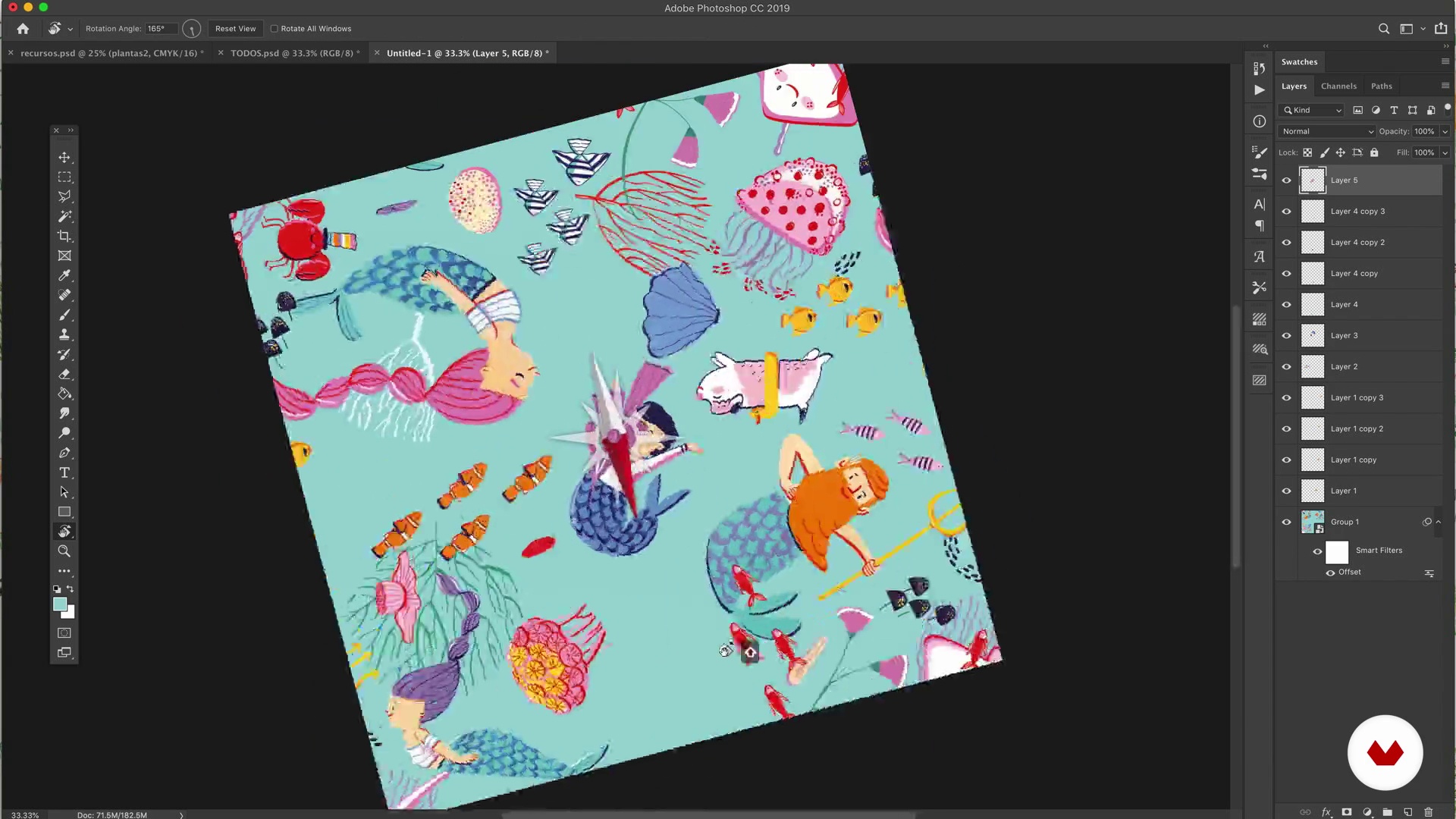Toggle visibility of Layer 1 copy
The image size is (1456, 819).
(x=1286, y=460)
